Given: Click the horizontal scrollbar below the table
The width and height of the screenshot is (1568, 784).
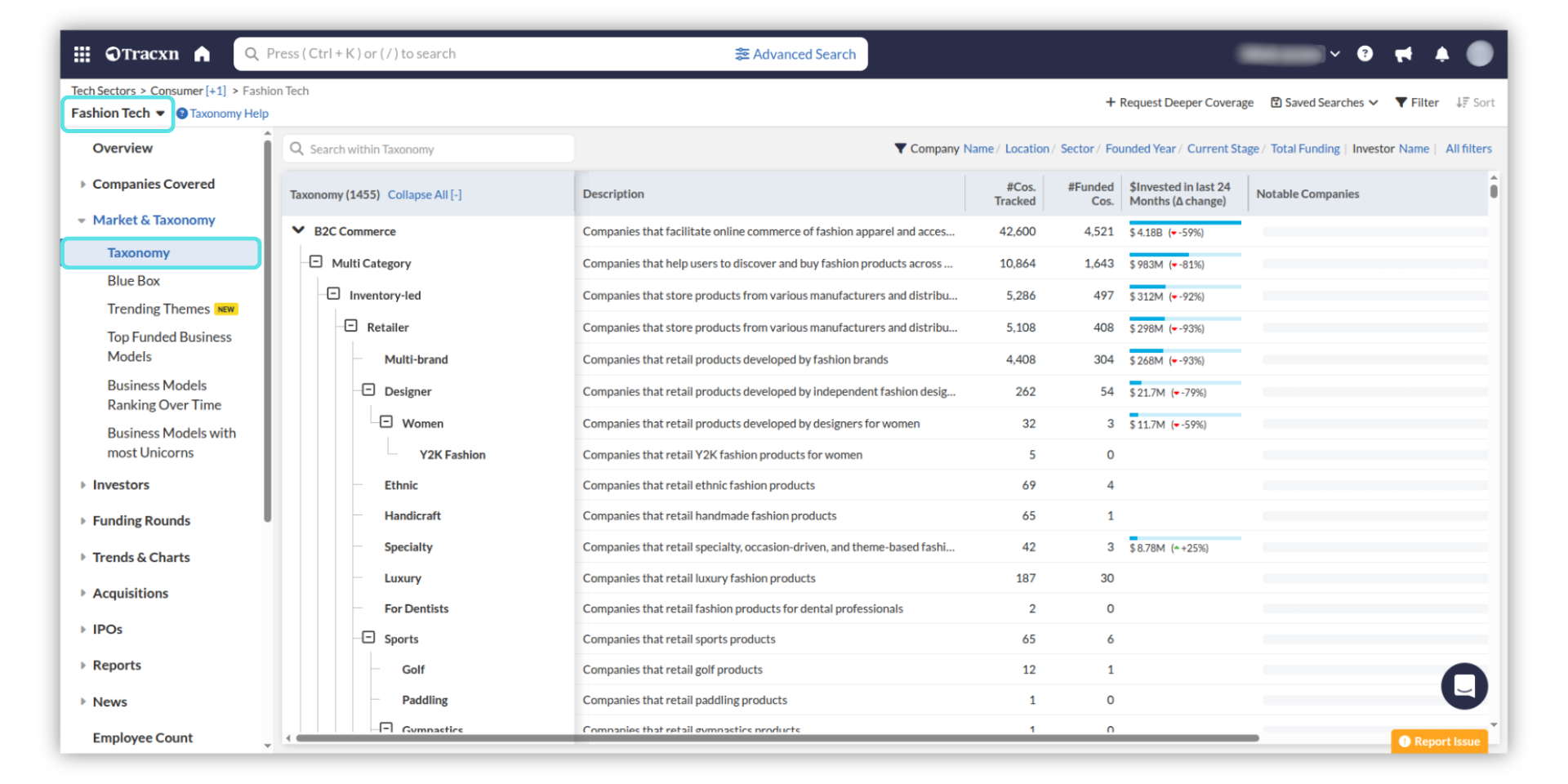Looking at the screenshot, I should click(x=776, y=738).
